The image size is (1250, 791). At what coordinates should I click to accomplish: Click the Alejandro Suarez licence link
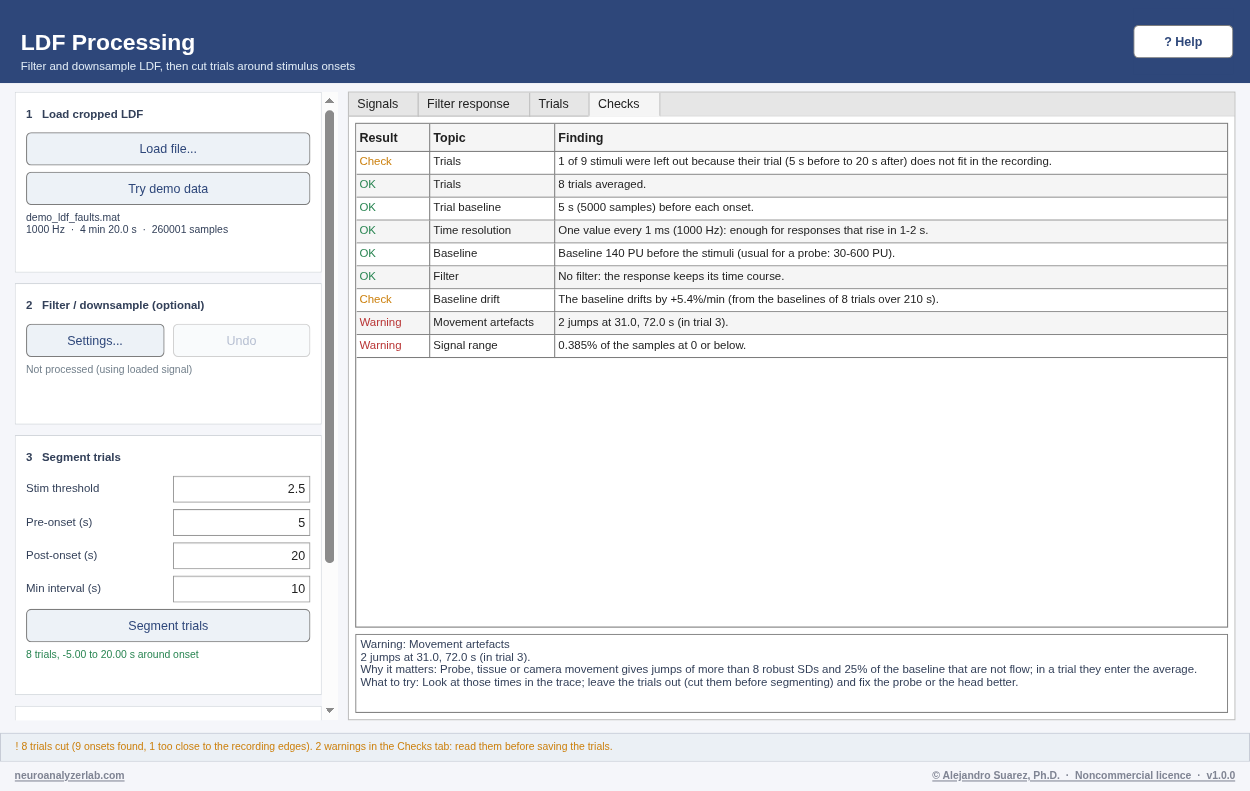(1083, 775)
